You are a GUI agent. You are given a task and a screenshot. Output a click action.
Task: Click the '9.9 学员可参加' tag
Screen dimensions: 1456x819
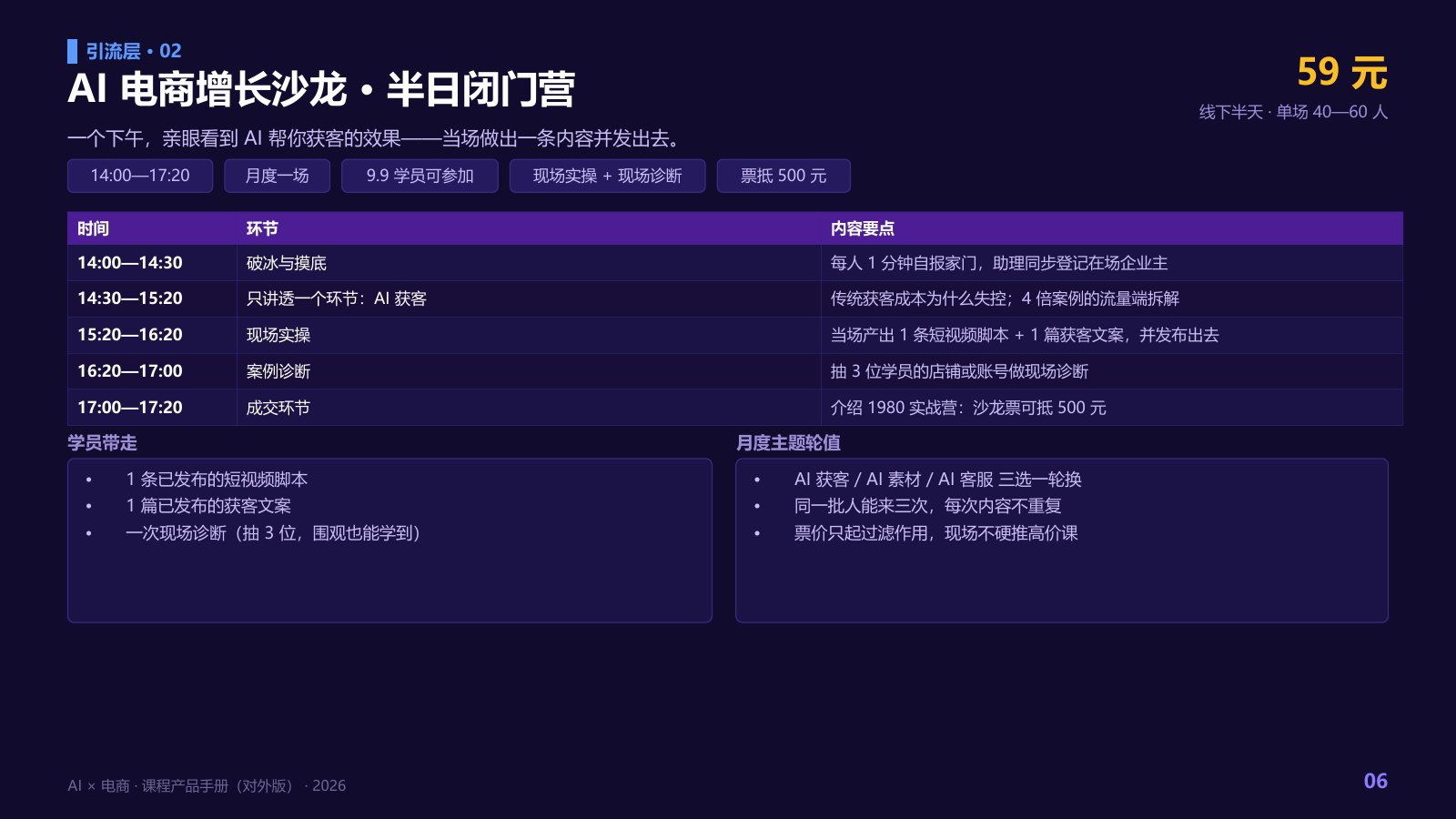(x=420, y=176)
